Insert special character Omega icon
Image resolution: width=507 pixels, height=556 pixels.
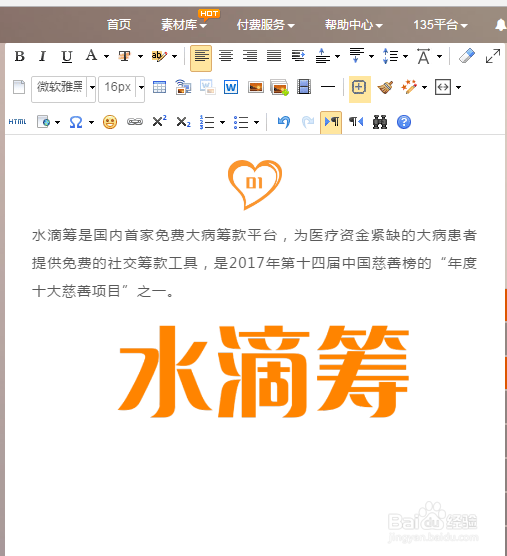tap(76, 122)
